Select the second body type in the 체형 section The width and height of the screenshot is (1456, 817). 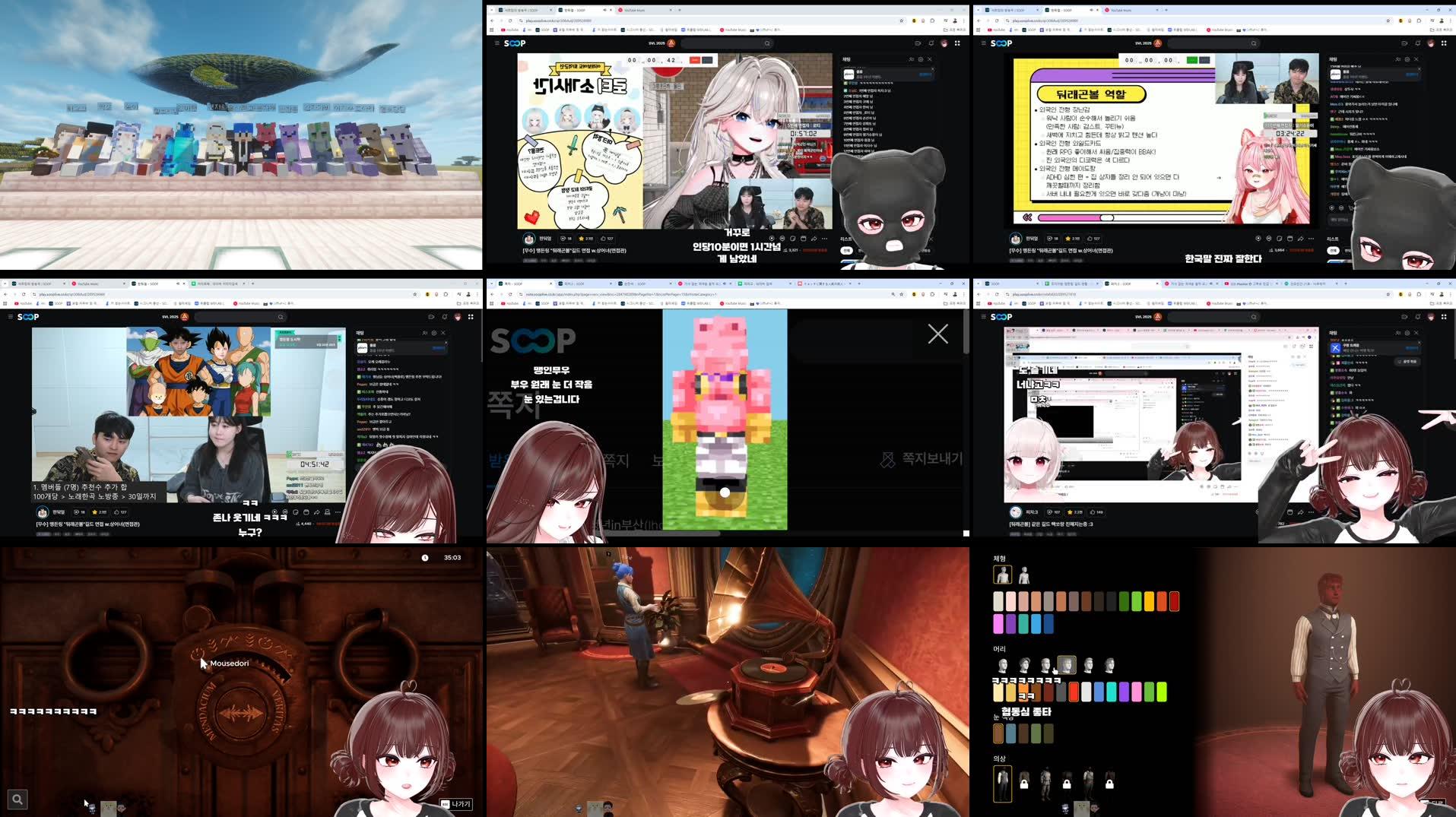coord(1023,575)
